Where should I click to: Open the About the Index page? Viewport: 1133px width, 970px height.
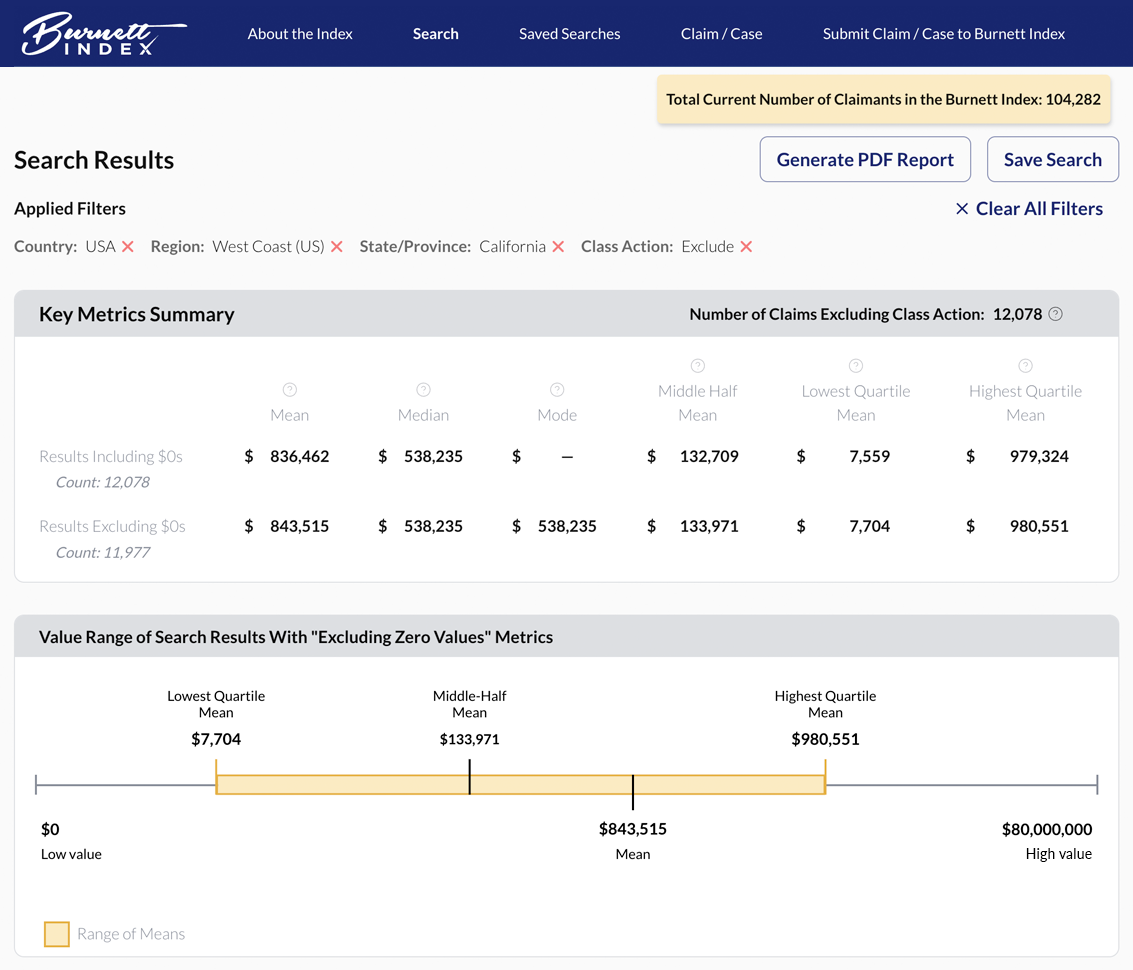[300, 33]
